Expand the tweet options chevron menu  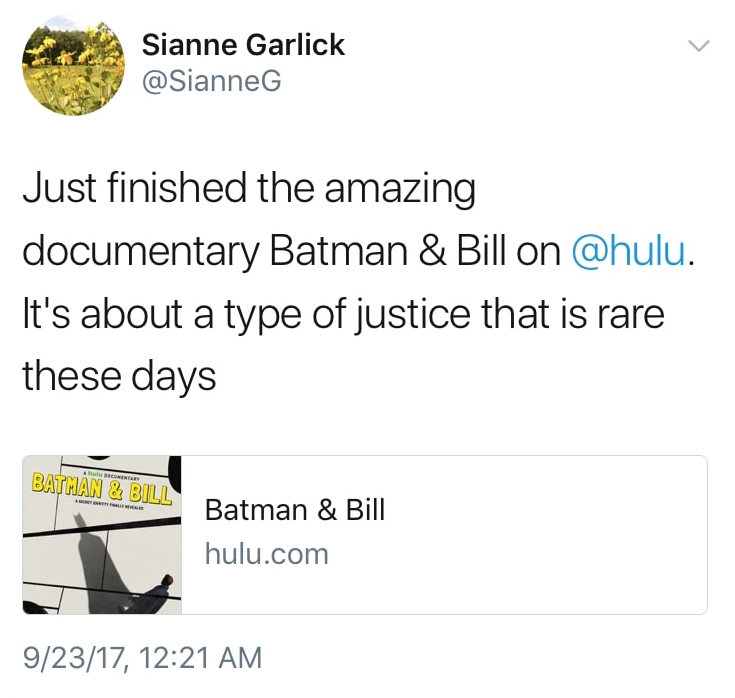(x=699, y=46)
